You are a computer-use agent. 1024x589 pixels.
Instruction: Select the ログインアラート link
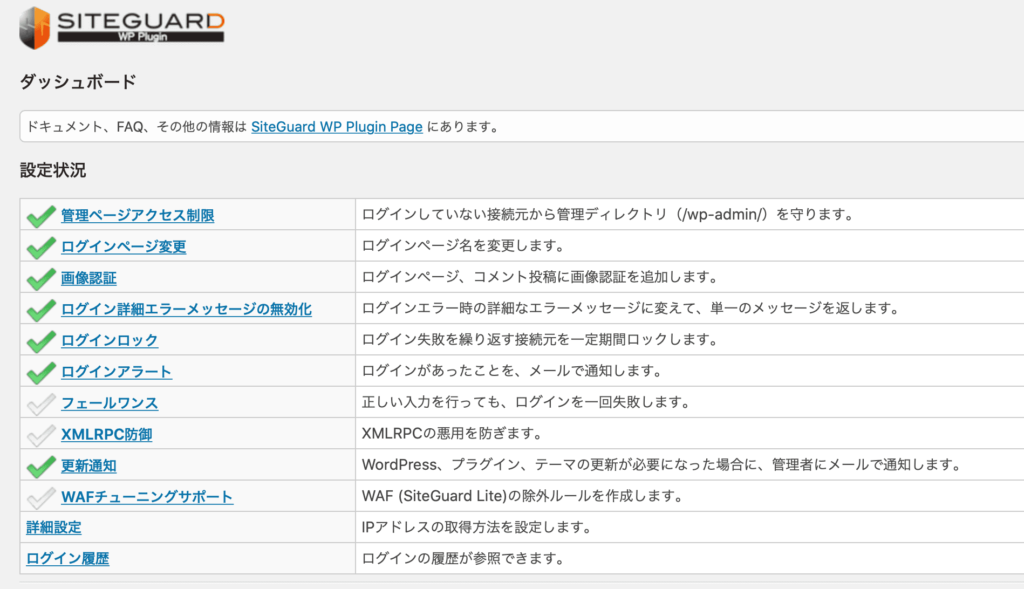point(116,372)
